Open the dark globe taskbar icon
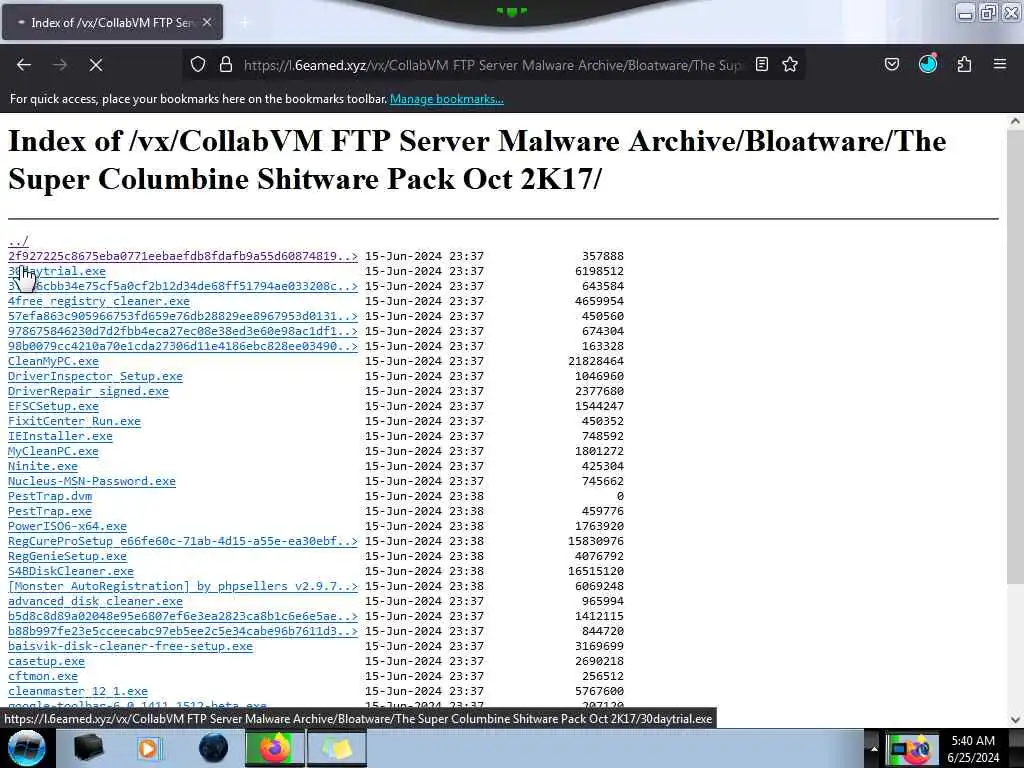Screen dimensions: 1024x768 coord(214,748)
